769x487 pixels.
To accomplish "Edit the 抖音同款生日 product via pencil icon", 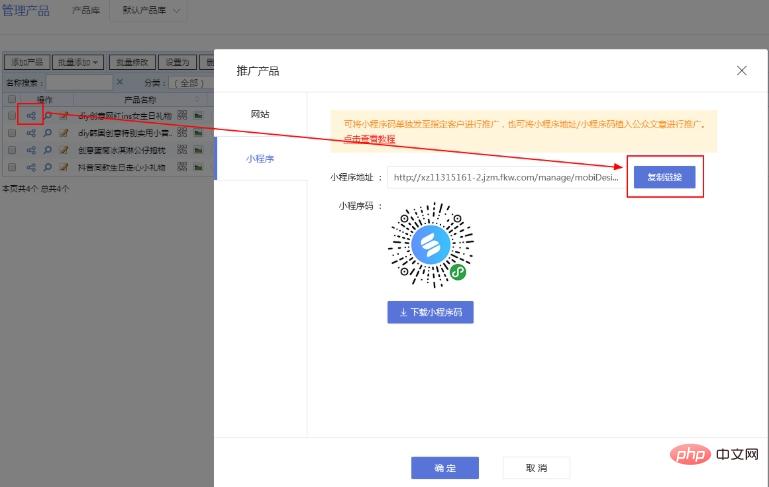I will pyautogui.click(x=64, y=167).
